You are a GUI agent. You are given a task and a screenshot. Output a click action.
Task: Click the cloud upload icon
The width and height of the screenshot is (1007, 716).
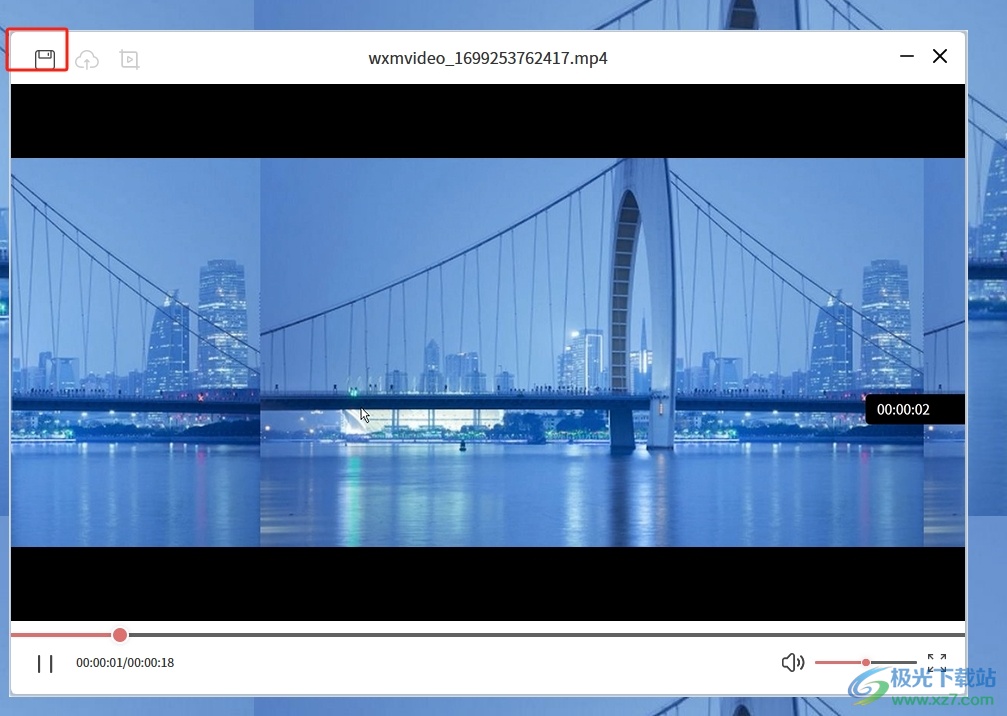88,60
